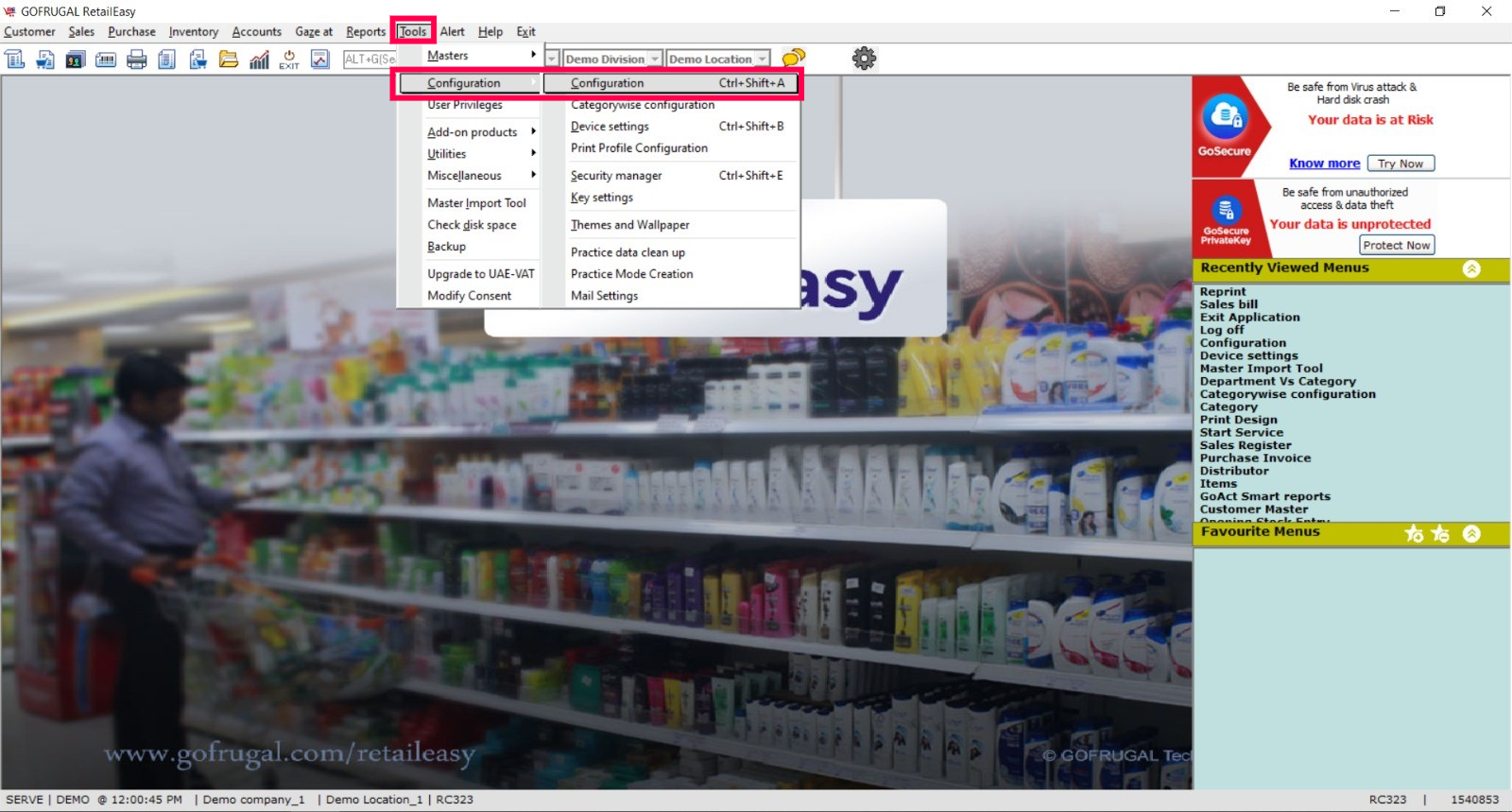Open Sales bill from recently viewed

coord(1228,304)
